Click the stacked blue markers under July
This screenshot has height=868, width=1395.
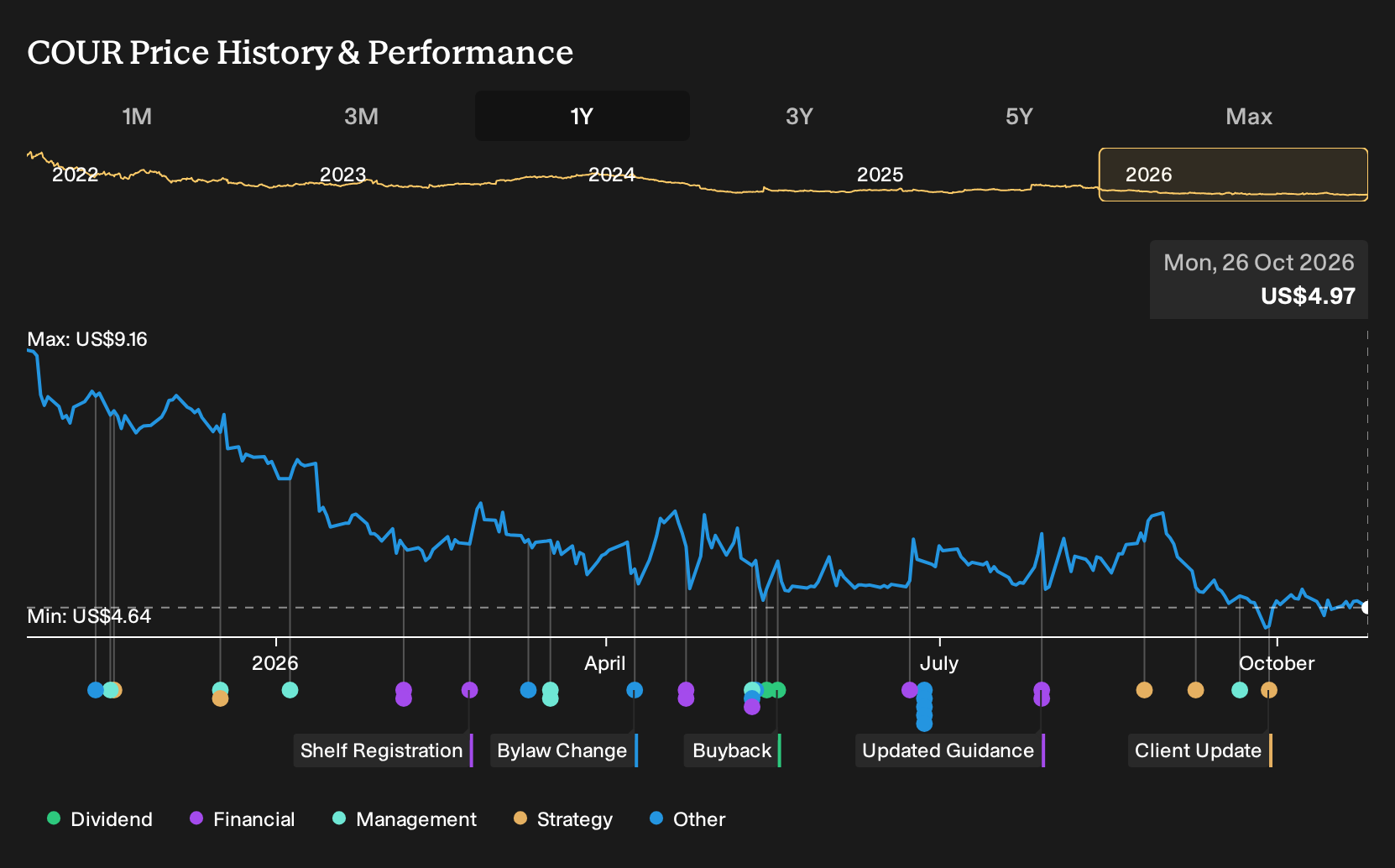tap(924, 707)
